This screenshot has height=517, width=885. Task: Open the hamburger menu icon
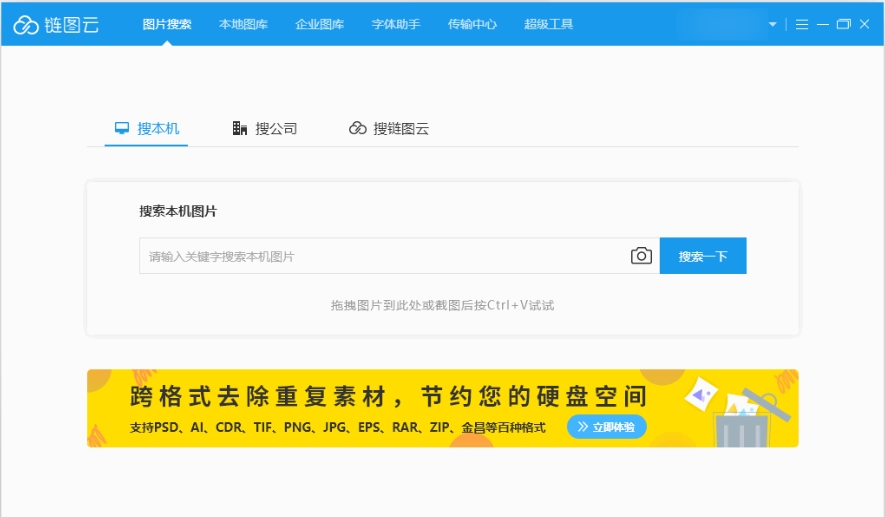click(801, 24)
